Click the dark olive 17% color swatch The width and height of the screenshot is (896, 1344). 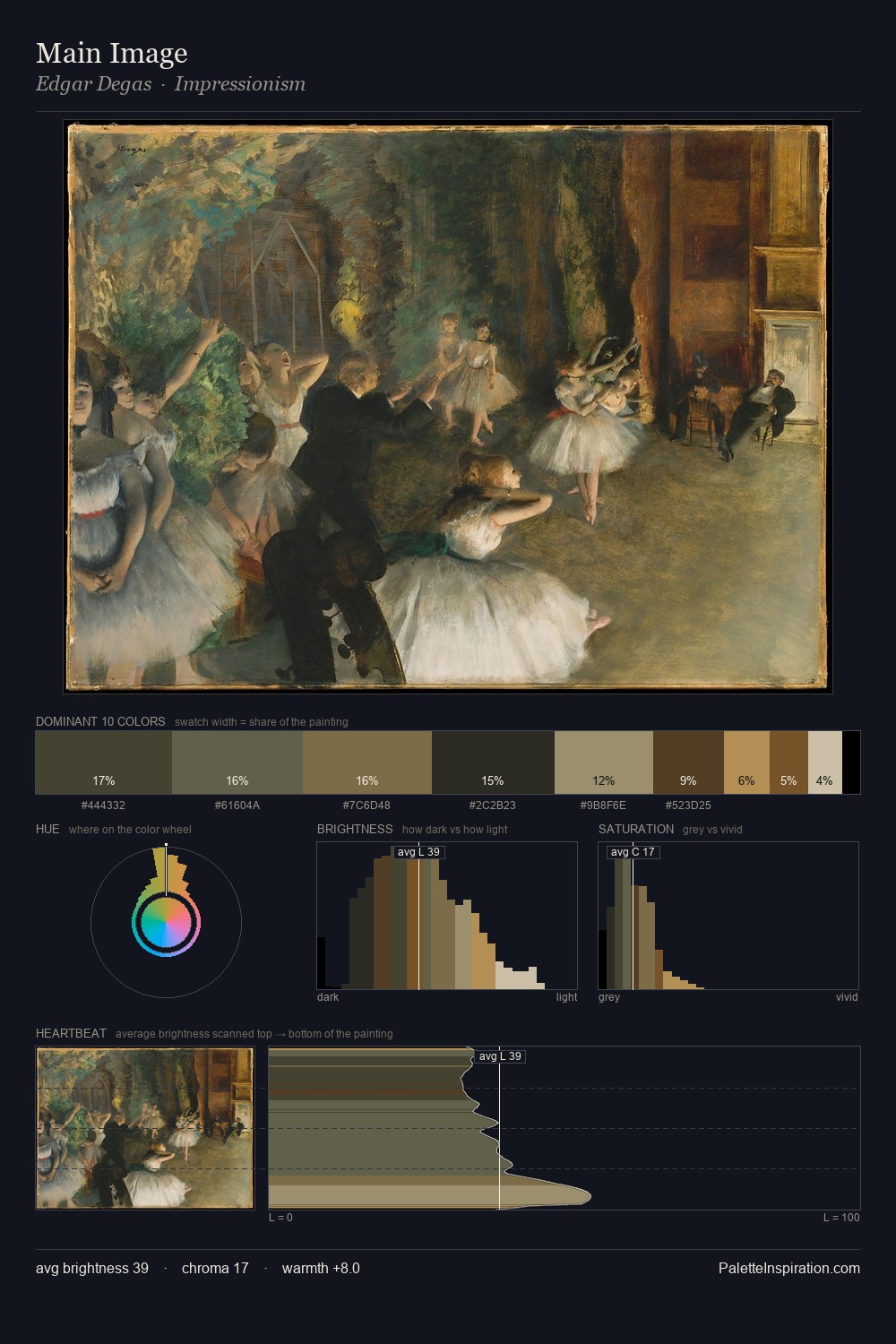[x=103, y=762]
